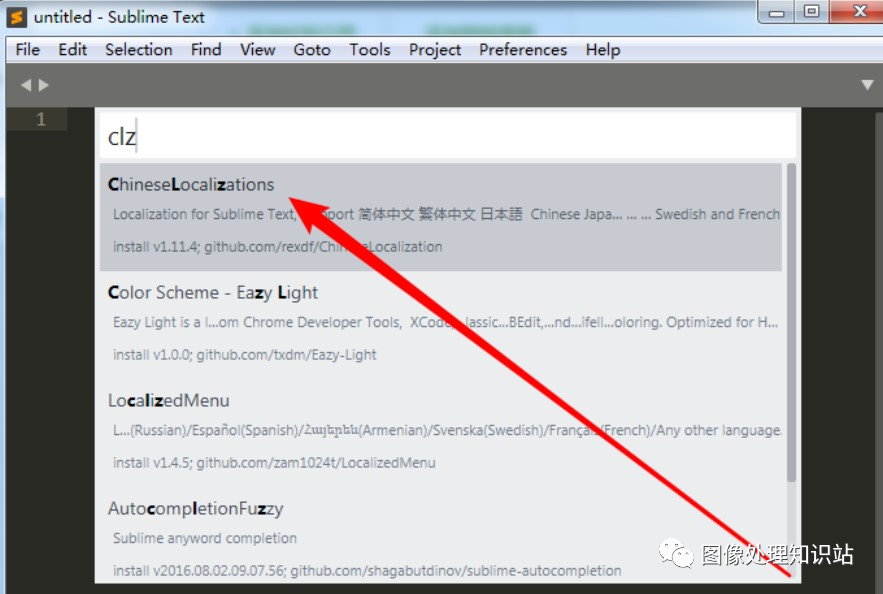Screen dimensions: 883x594
Task: Select ChineseLocalizations package
Action: point(441,217)
